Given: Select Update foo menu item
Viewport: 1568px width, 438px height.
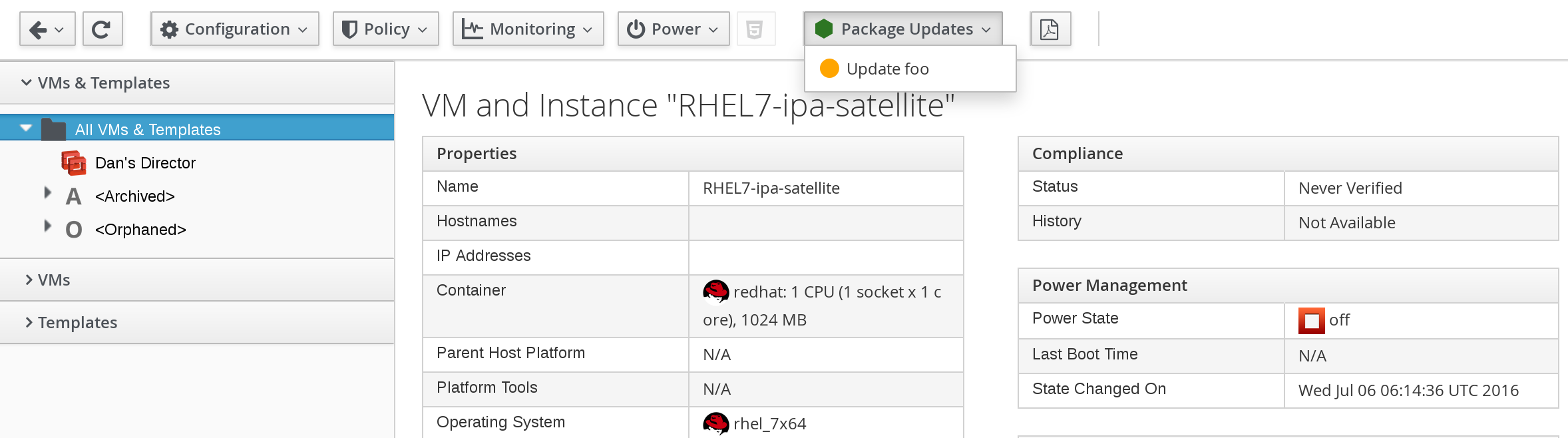Looking at the screenshot, I should click(x=887, y=69).
